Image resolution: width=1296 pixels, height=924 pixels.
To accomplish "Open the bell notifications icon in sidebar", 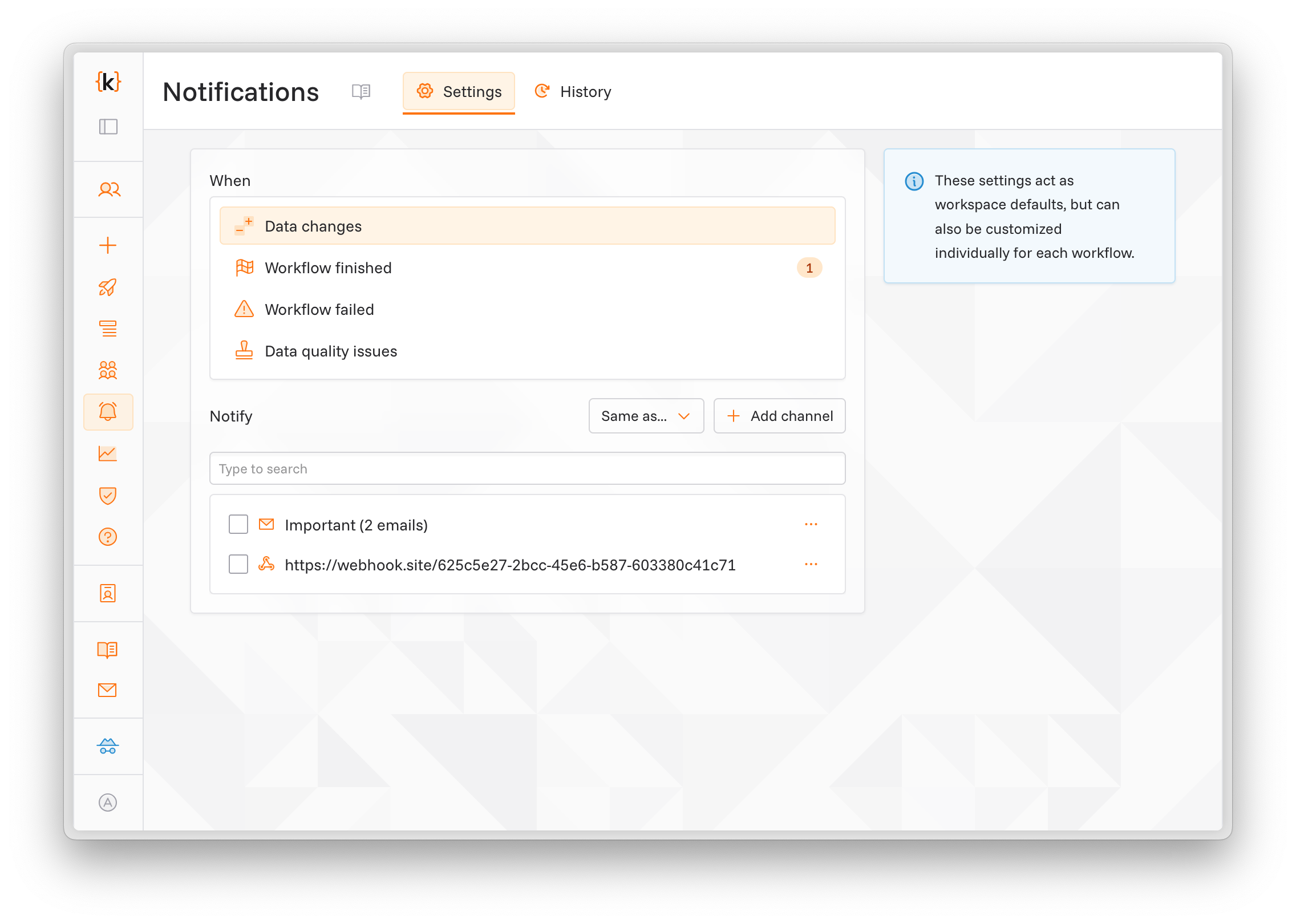I will tap(108, 412).
